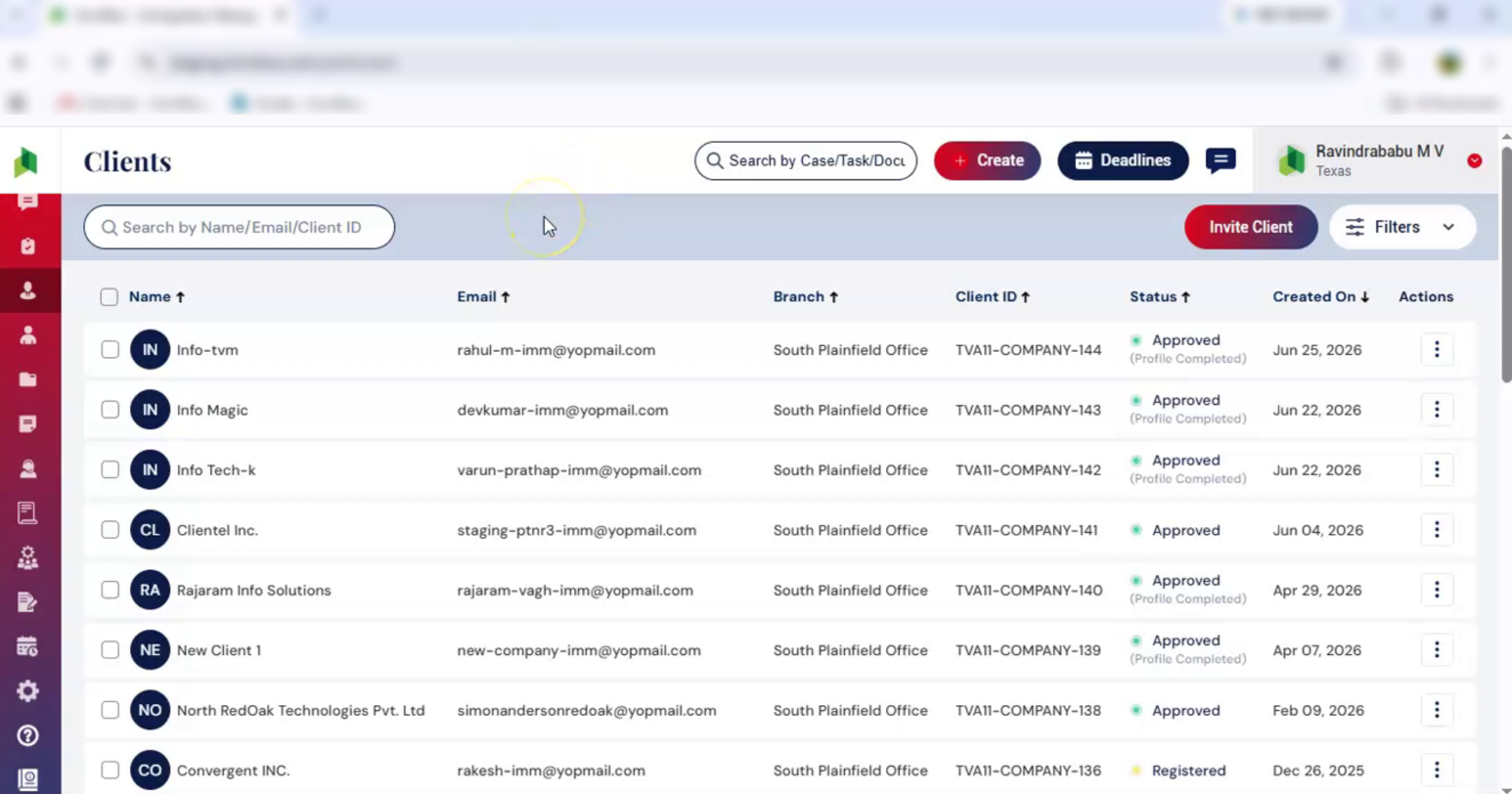Open the Clients sidebar icon
1512x794 pixels.
28,290
